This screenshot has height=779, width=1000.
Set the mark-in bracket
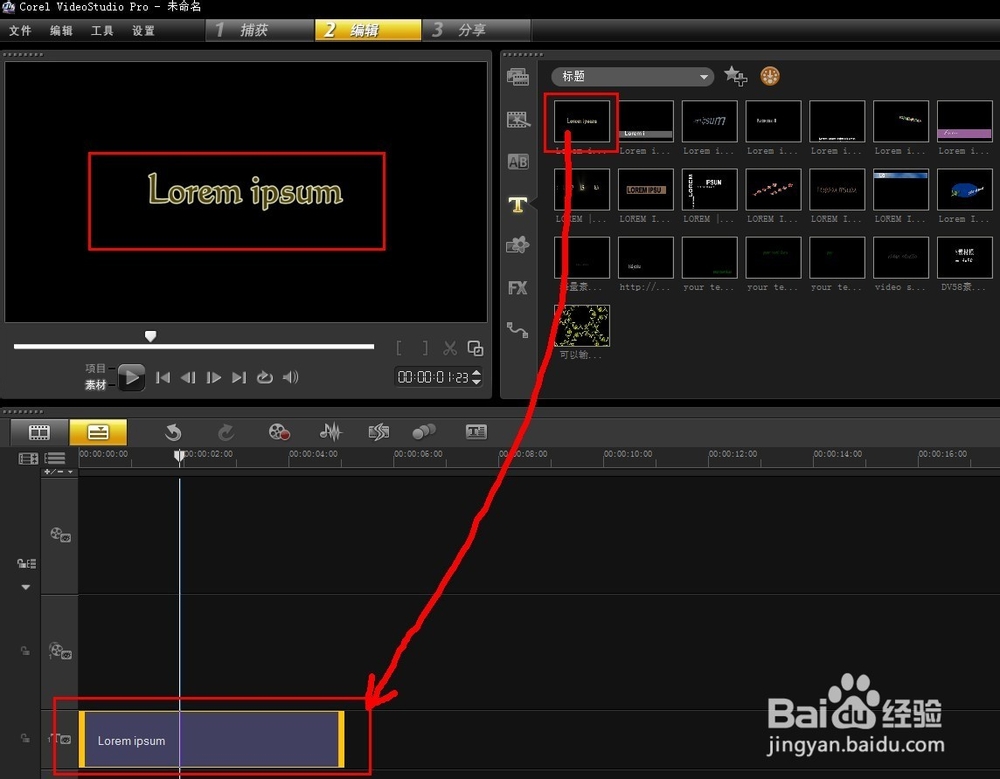pos(399,348)
